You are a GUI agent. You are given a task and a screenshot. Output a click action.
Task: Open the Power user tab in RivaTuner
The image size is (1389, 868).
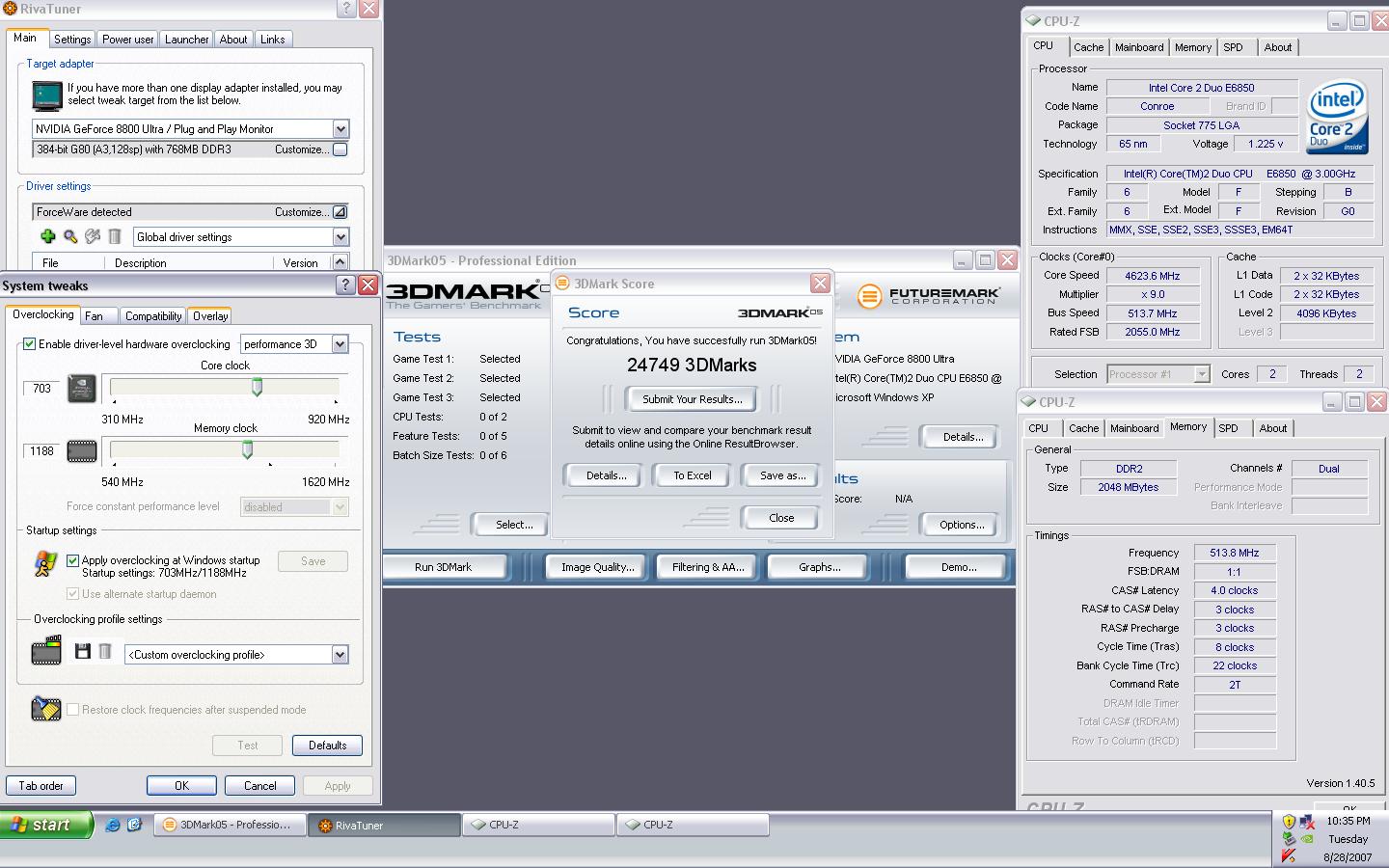tap(127, 40)
